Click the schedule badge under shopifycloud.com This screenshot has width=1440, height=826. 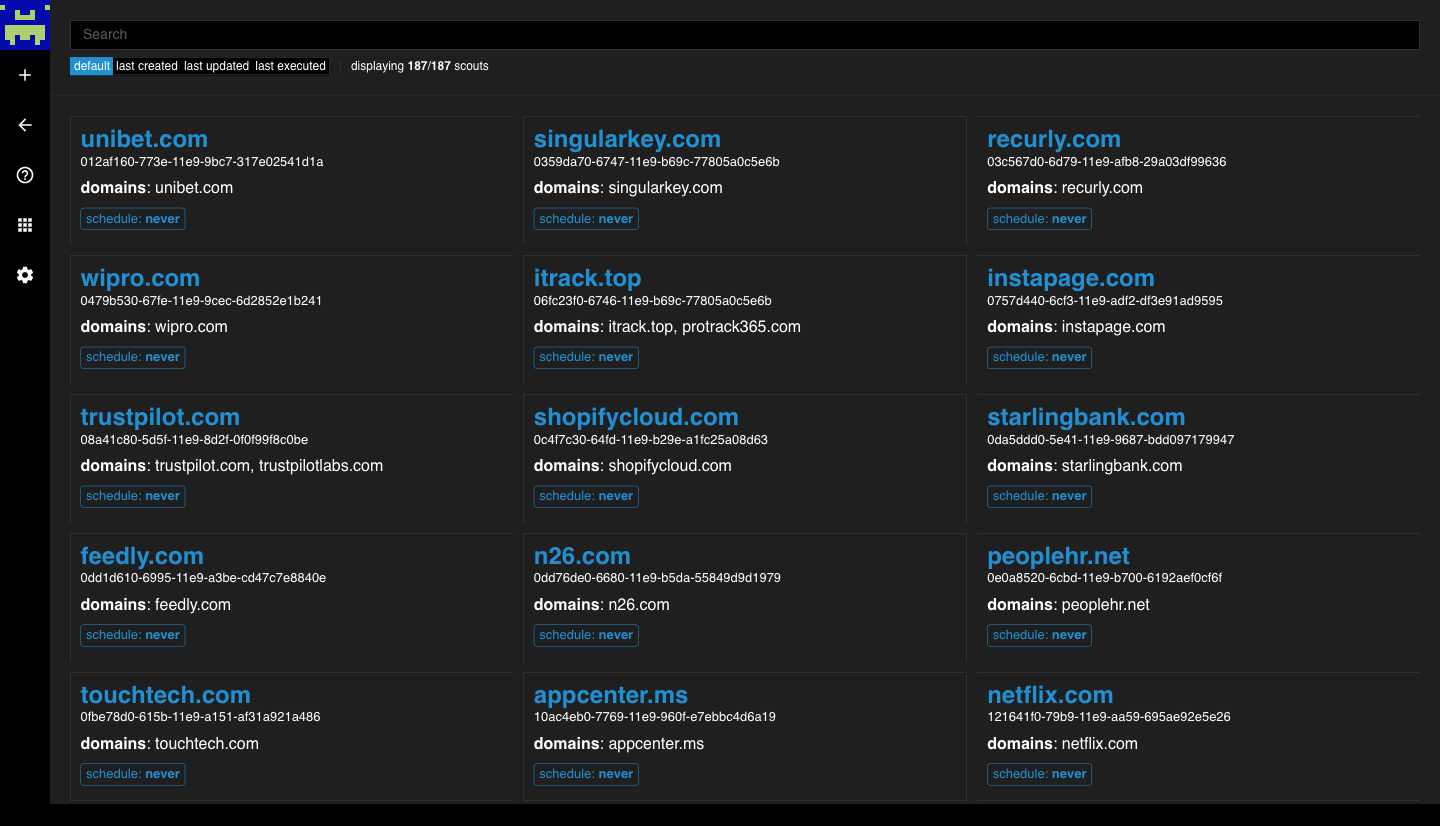[x=586, y=496]
